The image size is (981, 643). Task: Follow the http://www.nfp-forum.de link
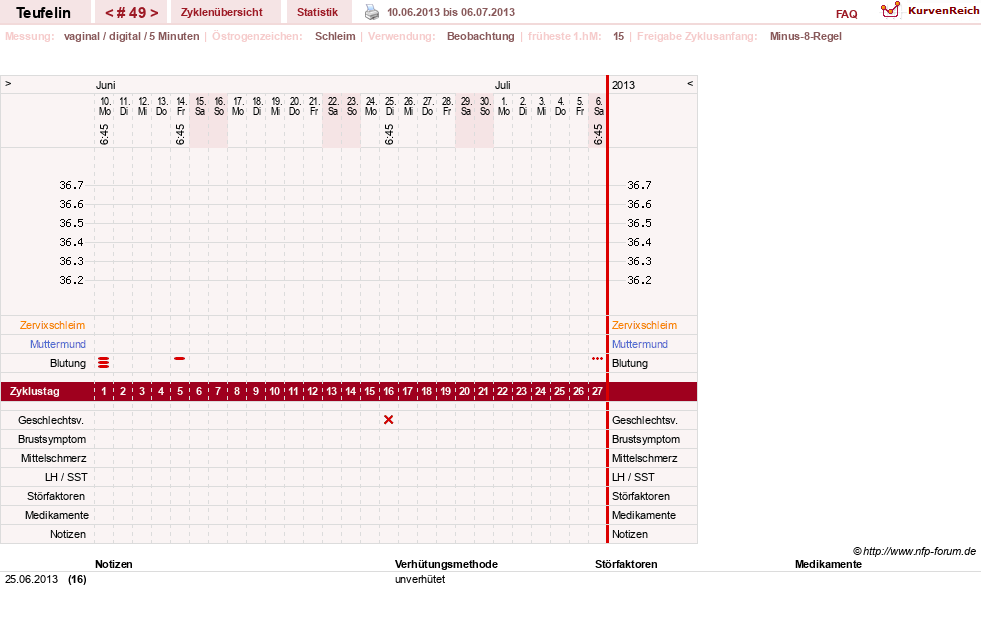coord(919,551)
